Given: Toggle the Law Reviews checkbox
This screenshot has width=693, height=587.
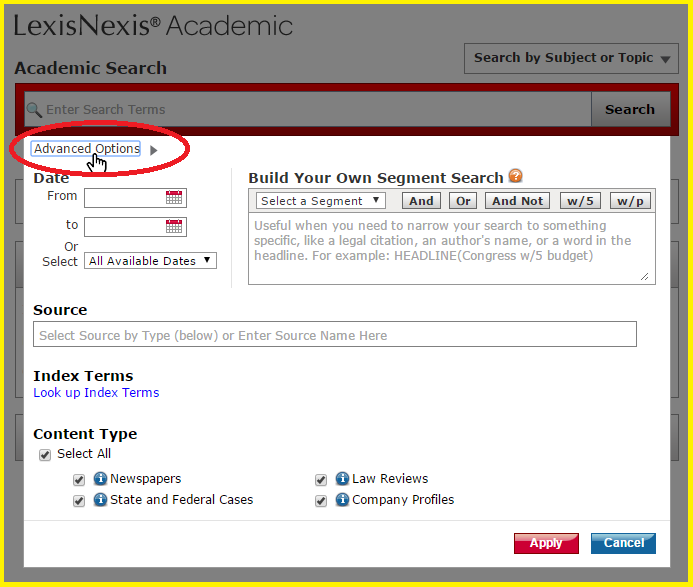Looking at the screenshot, I should pyautogui.click(x=321, y=480).
